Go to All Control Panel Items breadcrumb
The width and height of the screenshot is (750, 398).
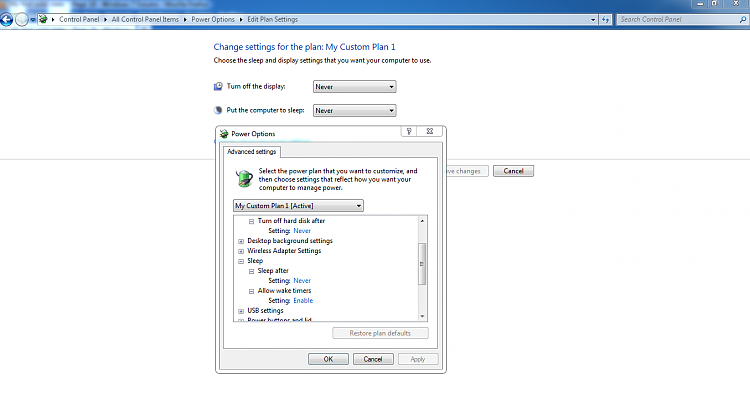tap(145, 19)
